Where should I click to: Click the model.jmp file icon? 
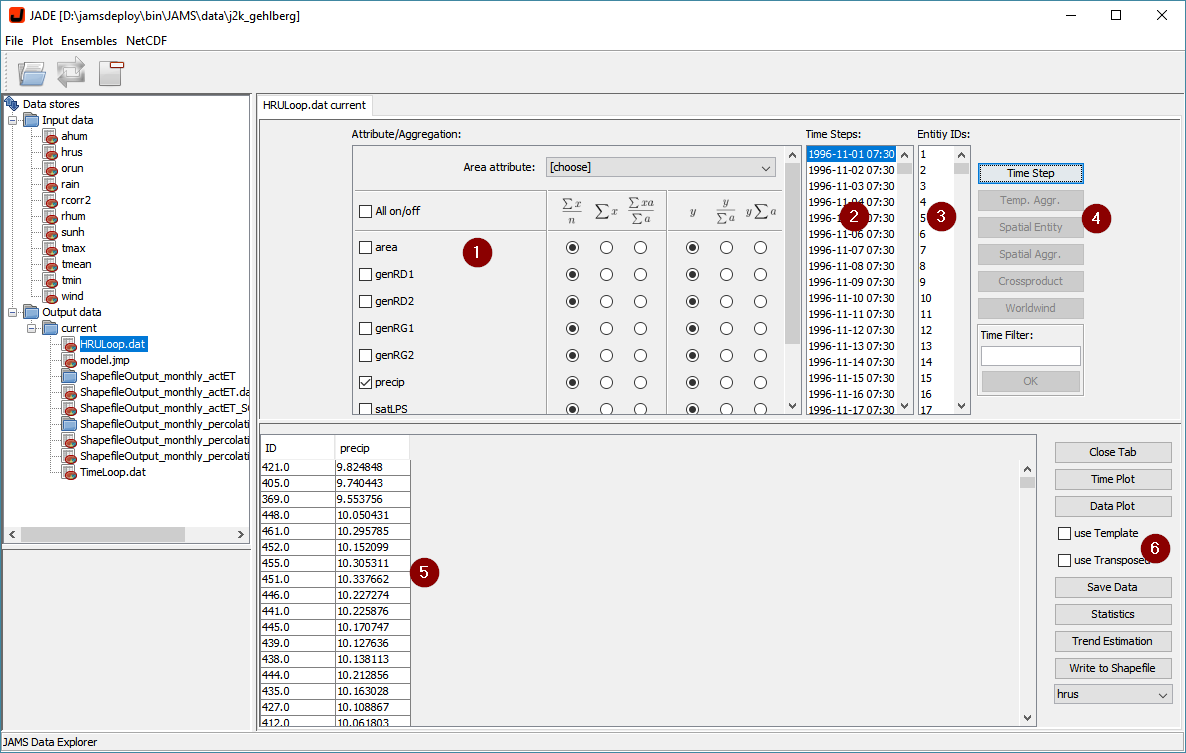(x=69, y=360)
